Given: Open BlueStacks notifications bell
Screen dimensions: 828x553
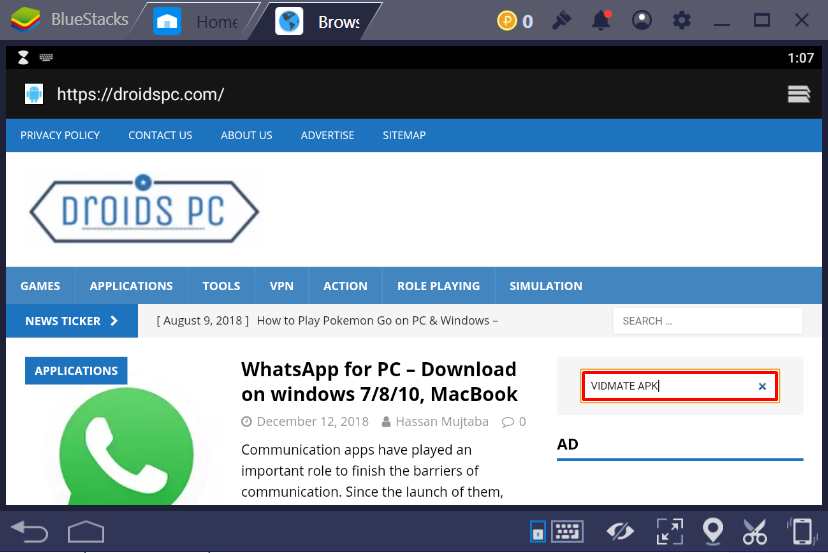Looking at the screenshot, I should click(601, 20).
